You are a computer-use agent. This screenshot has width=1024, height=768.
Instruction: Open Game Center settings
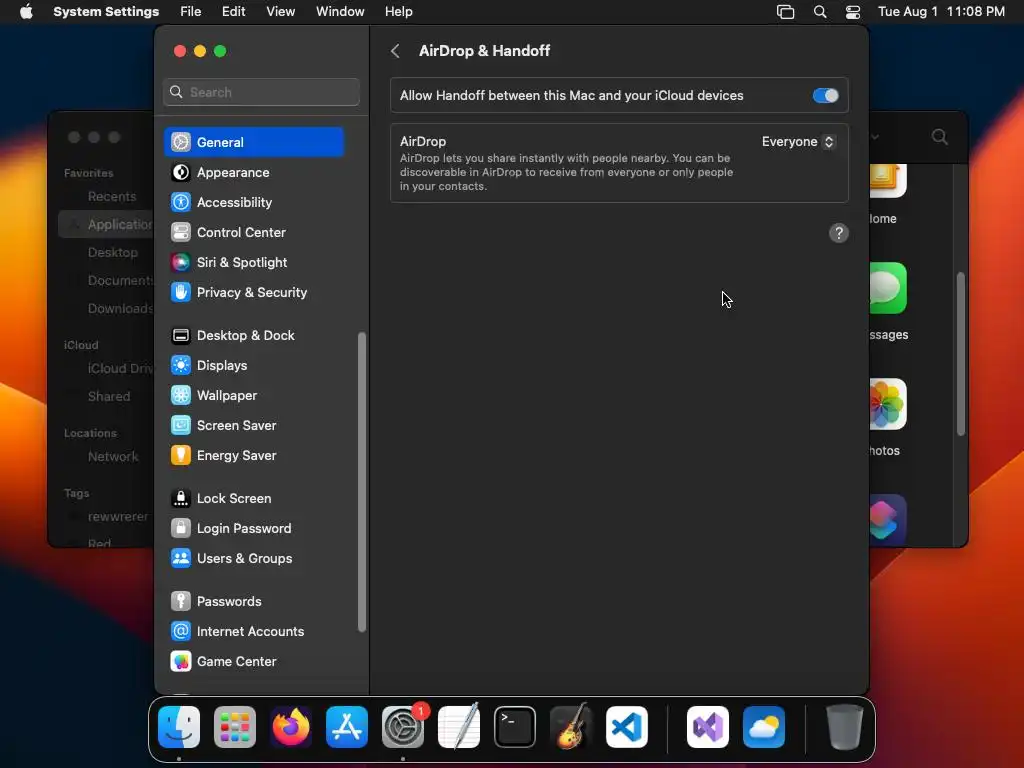coord(254,662)
